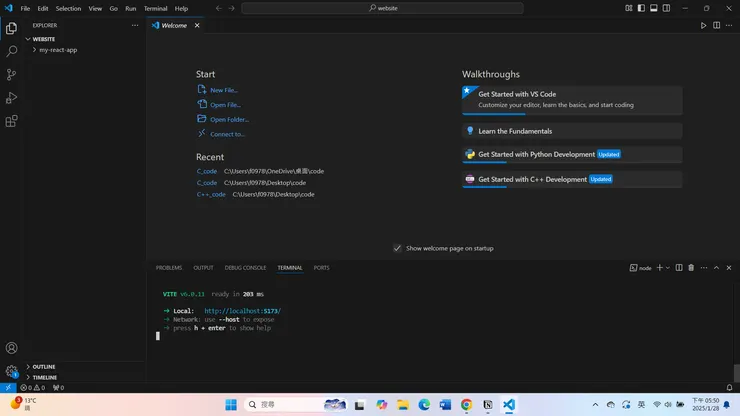Image resolution: width=740 pixels, height=416 pixels.
Task: Open notifications bell in status bar
Action: [x=729, y=388]
